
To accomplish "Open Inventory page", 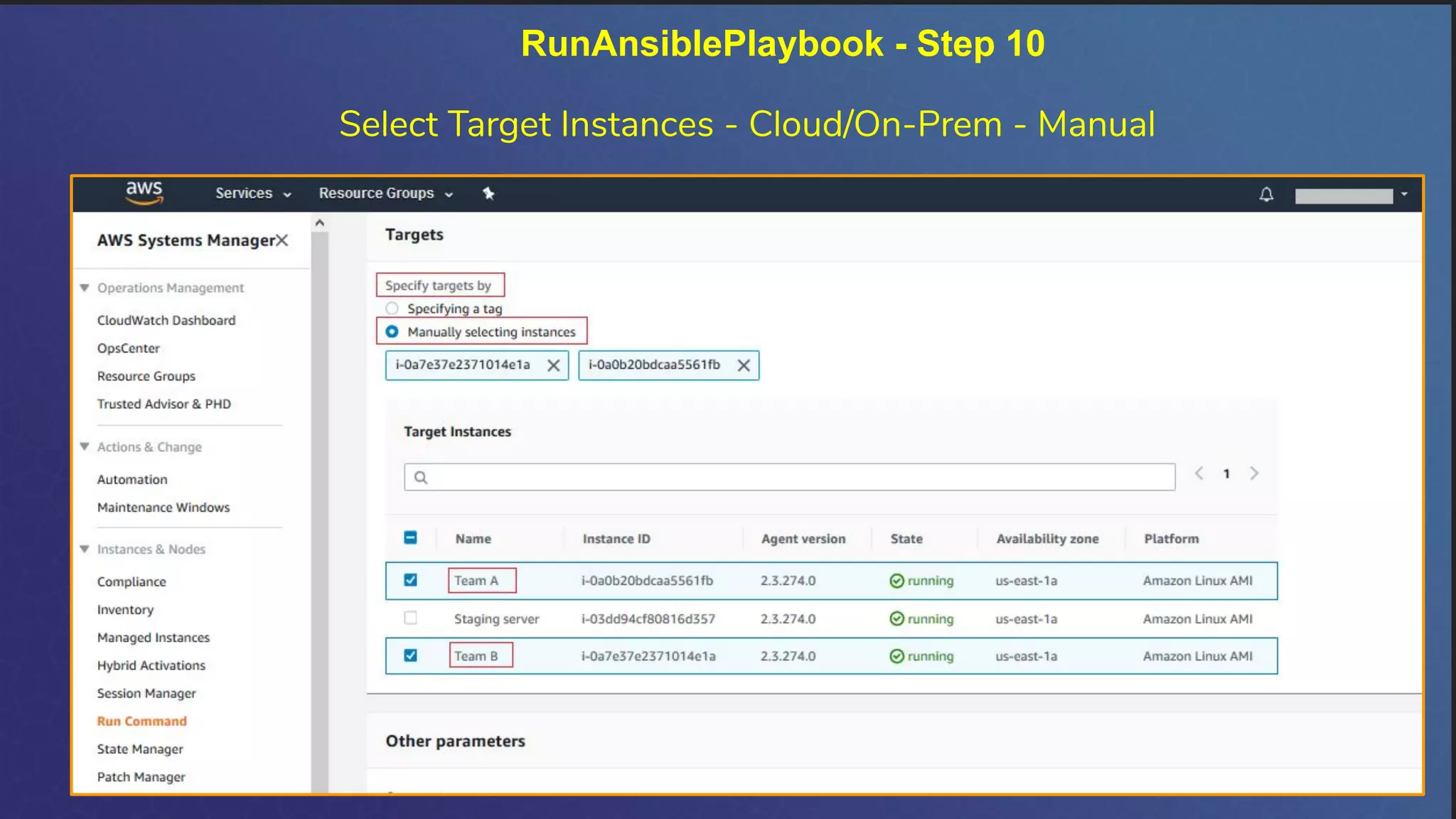I will pos(125,610).
